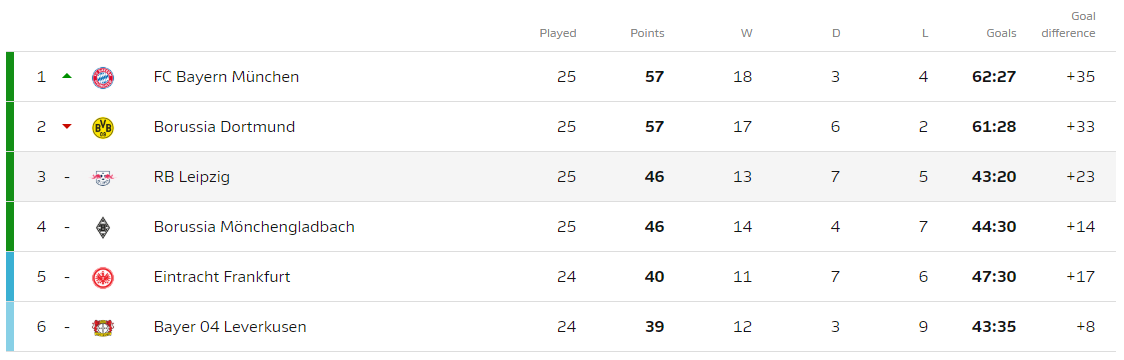Click the Bayer 04 Leverkusen crest

[103, 328]
